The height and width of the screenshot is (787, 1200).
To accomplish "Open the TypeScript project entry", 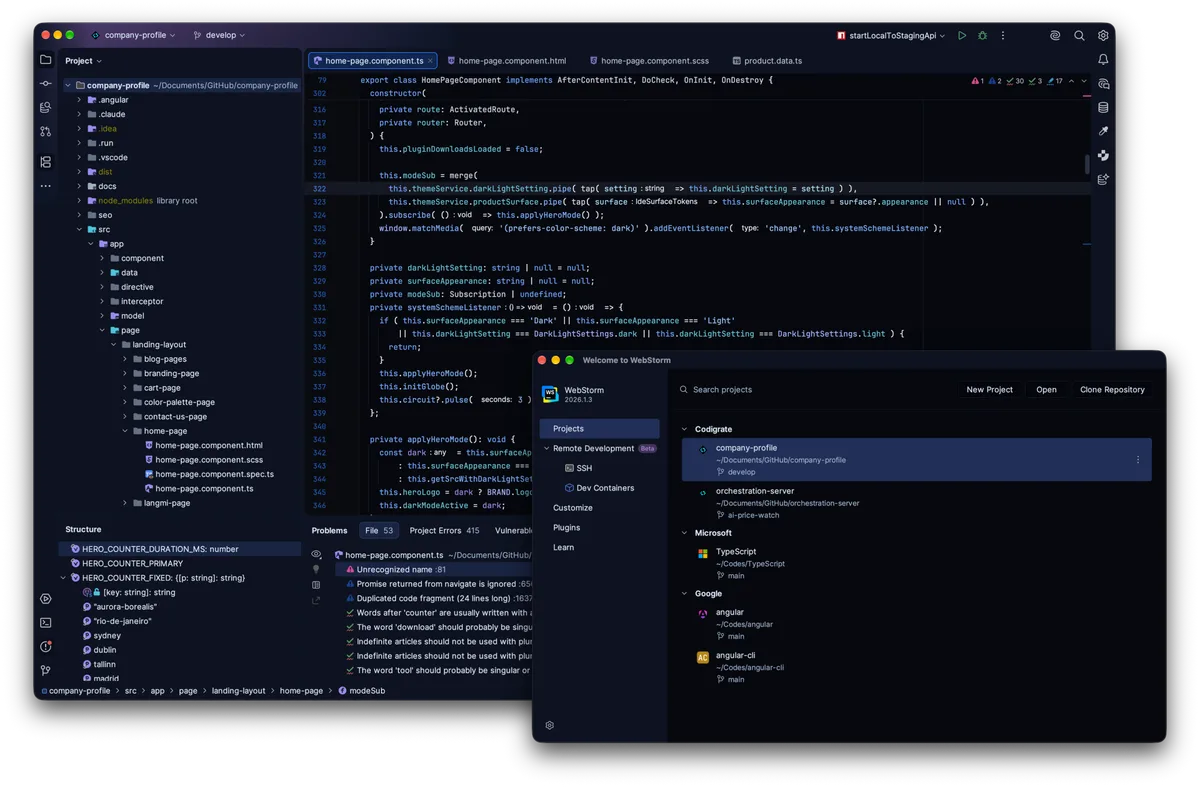I will [917, 563].
